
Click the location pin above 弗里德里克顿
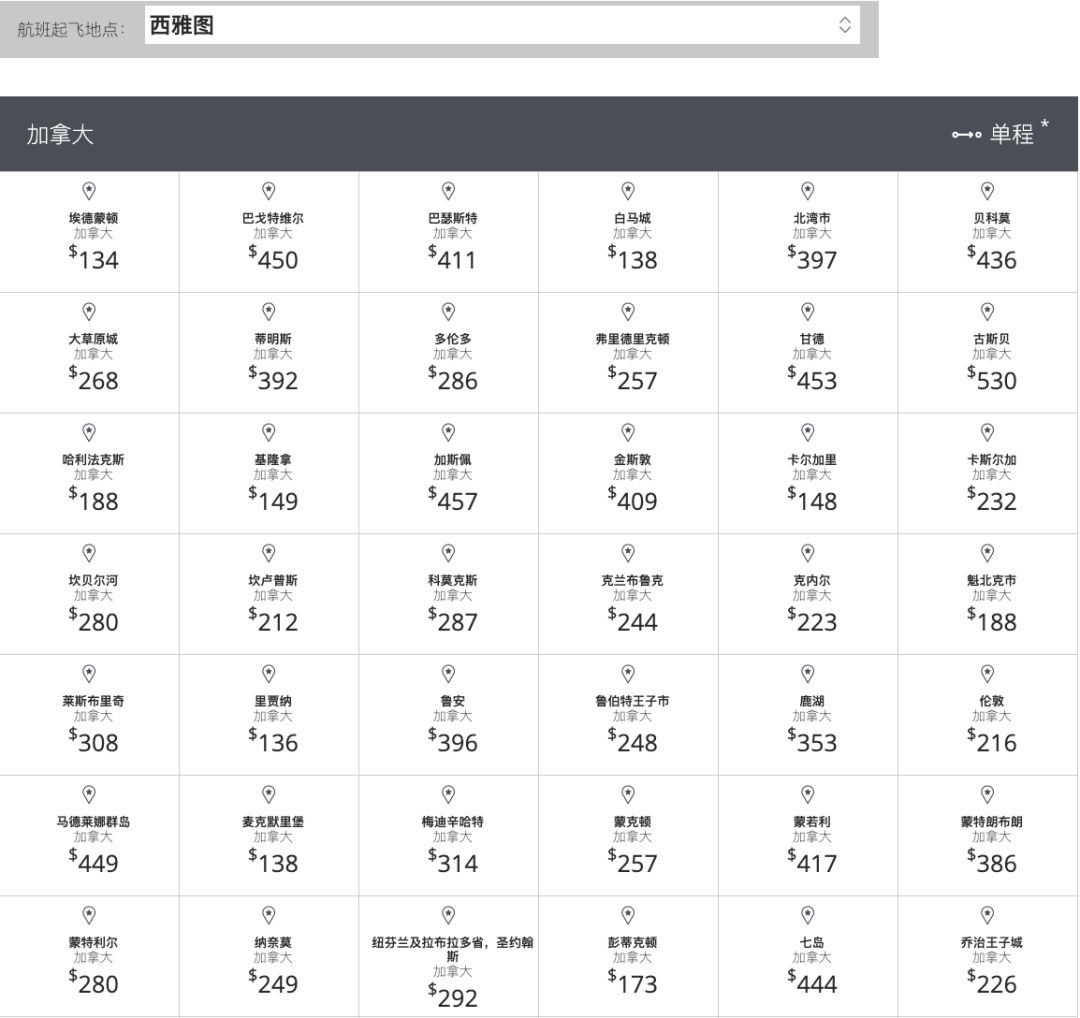coord(628,311)
